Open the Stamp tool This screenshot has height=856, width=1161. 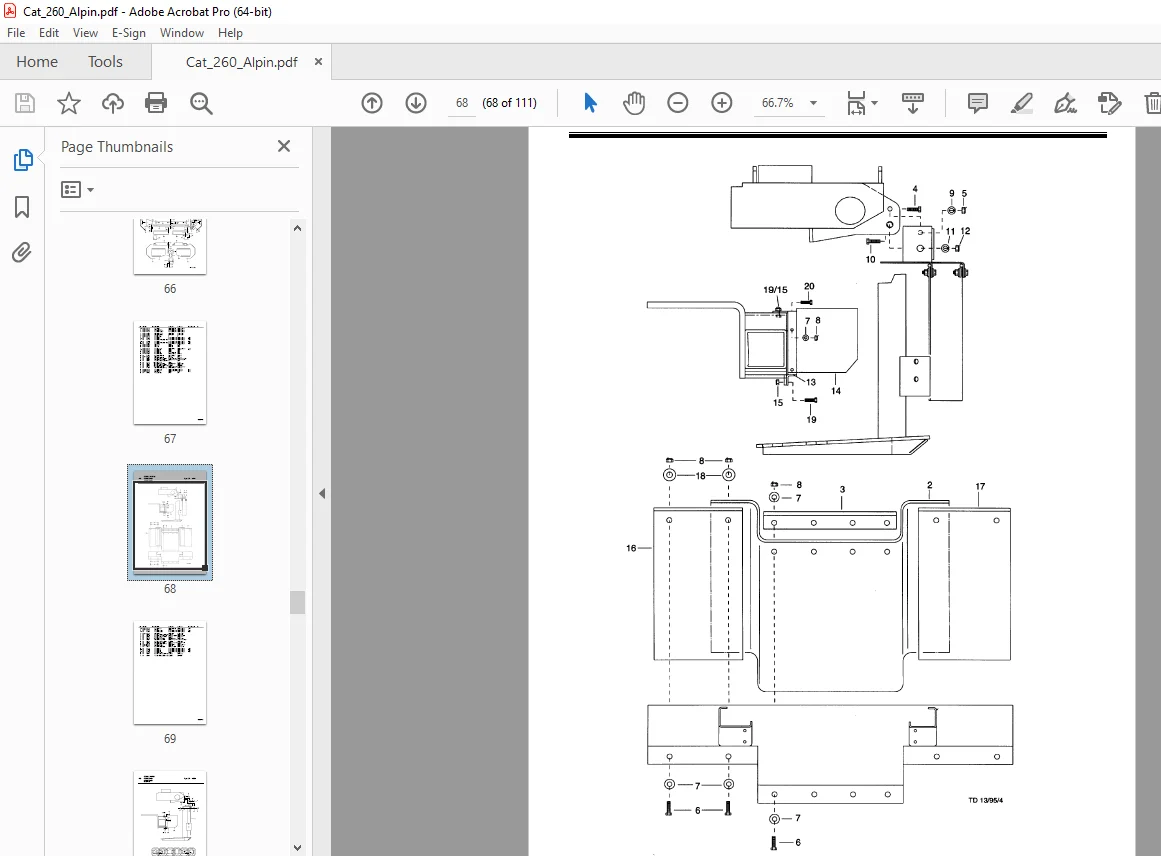[x=1109, y=103]
